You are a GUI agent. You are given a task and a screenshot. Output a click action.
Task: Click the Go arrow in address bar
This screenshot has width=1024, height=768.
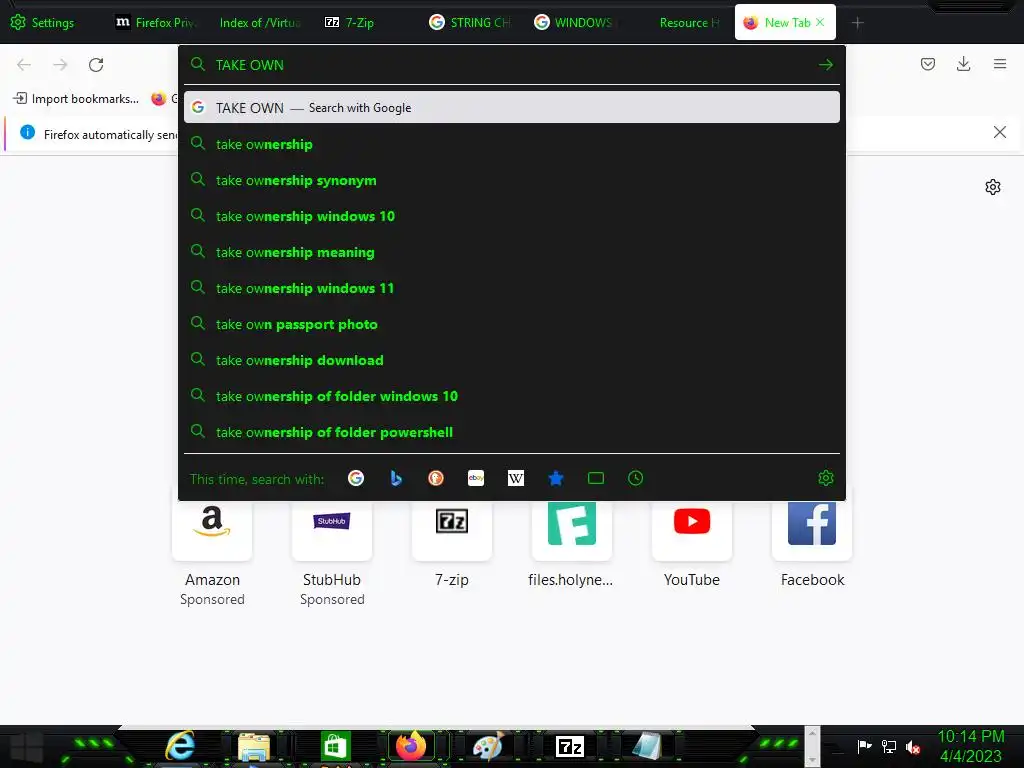coord(825,65)
